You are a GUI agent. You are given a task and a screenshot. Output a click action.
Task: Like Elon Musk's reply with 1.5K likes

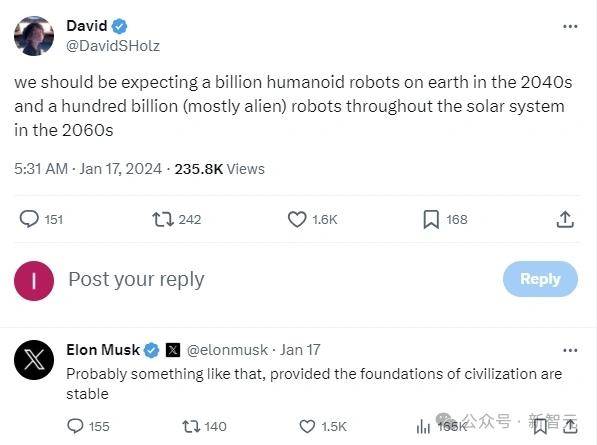click(307, 426)
